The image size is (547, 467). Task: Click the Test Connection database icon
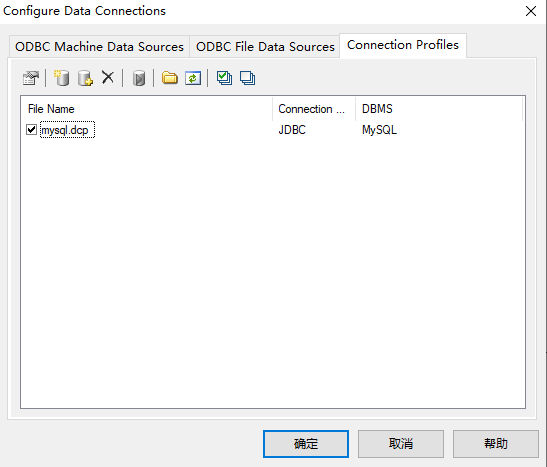click(x=138, y=78)
